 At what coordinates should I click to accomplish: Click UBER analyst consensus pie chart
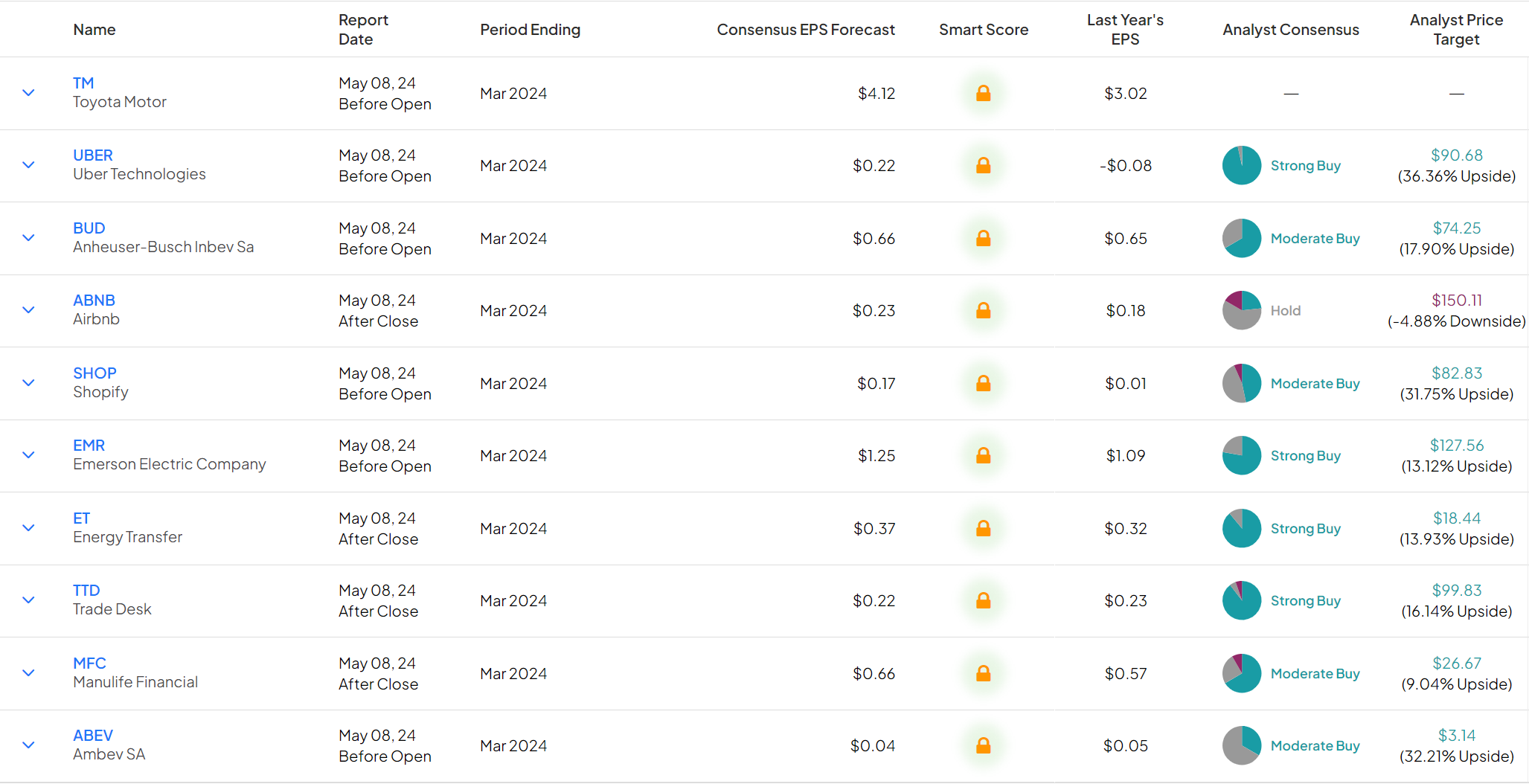[x=1242, y=165]
